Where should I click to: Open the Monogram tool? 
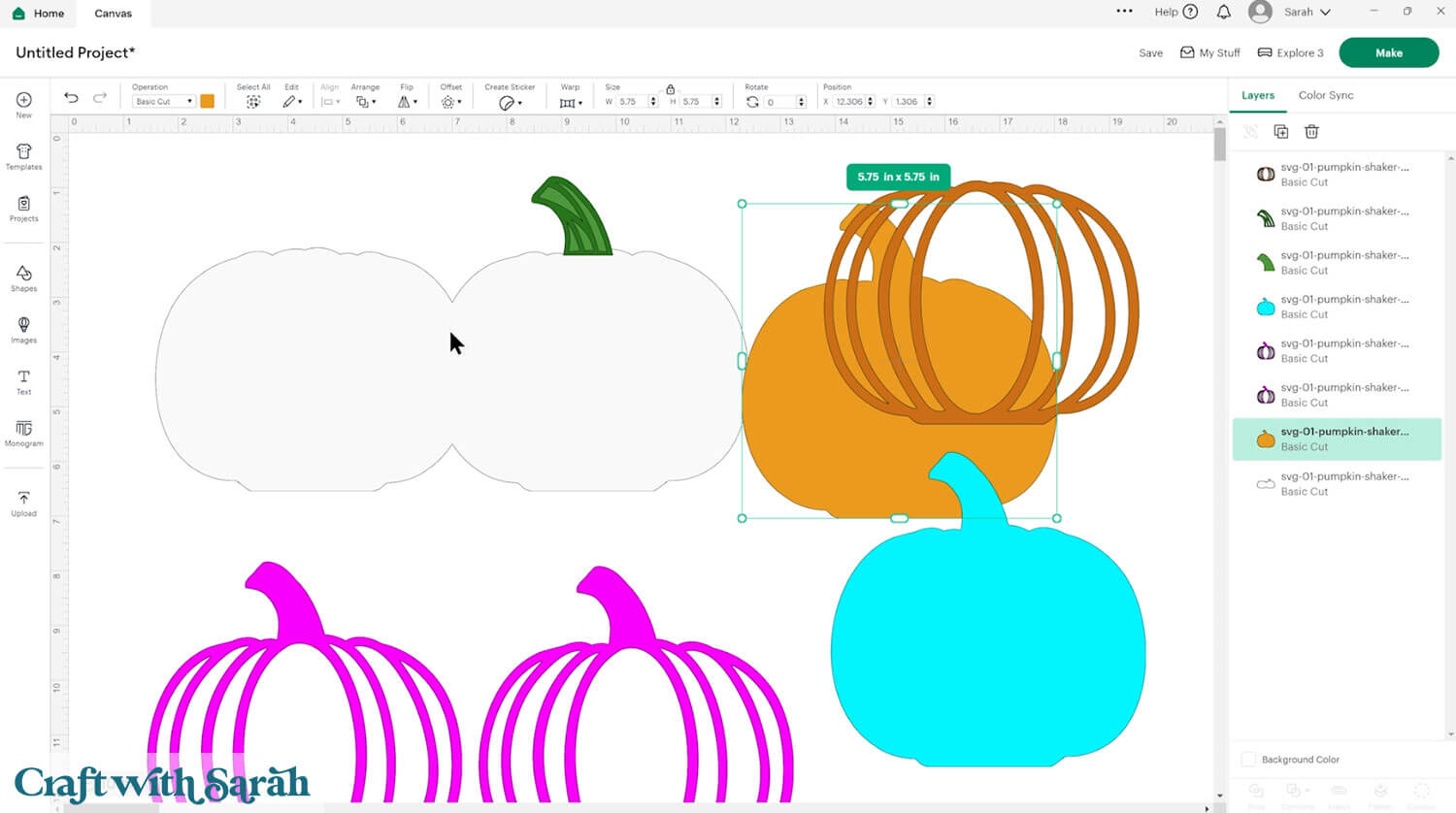point(23,434)
